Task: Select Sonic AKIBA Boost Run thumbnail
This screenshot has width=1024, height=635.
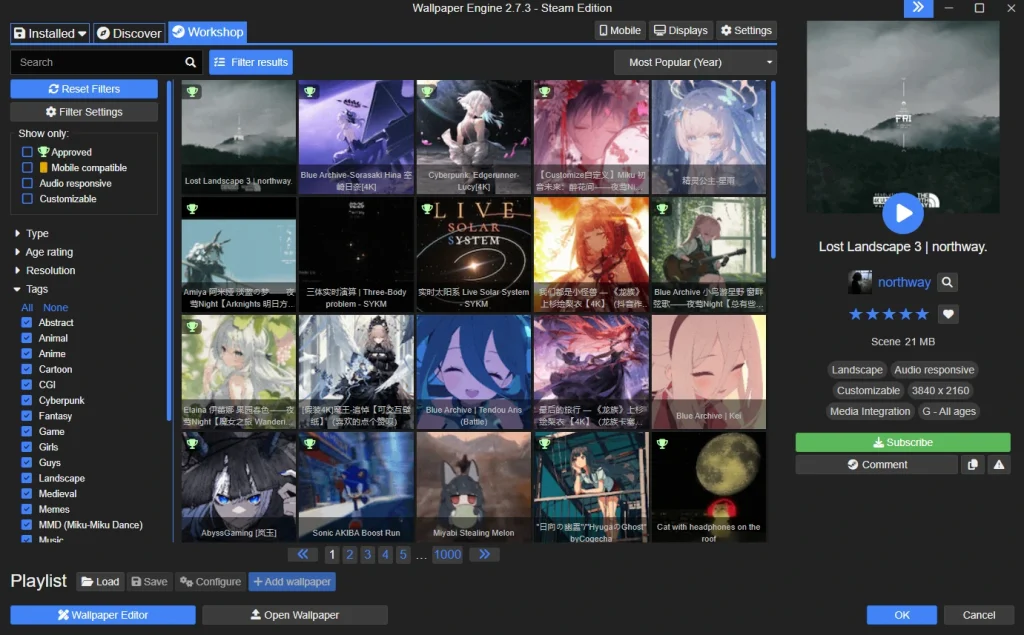Action: (x=356, y=487)
